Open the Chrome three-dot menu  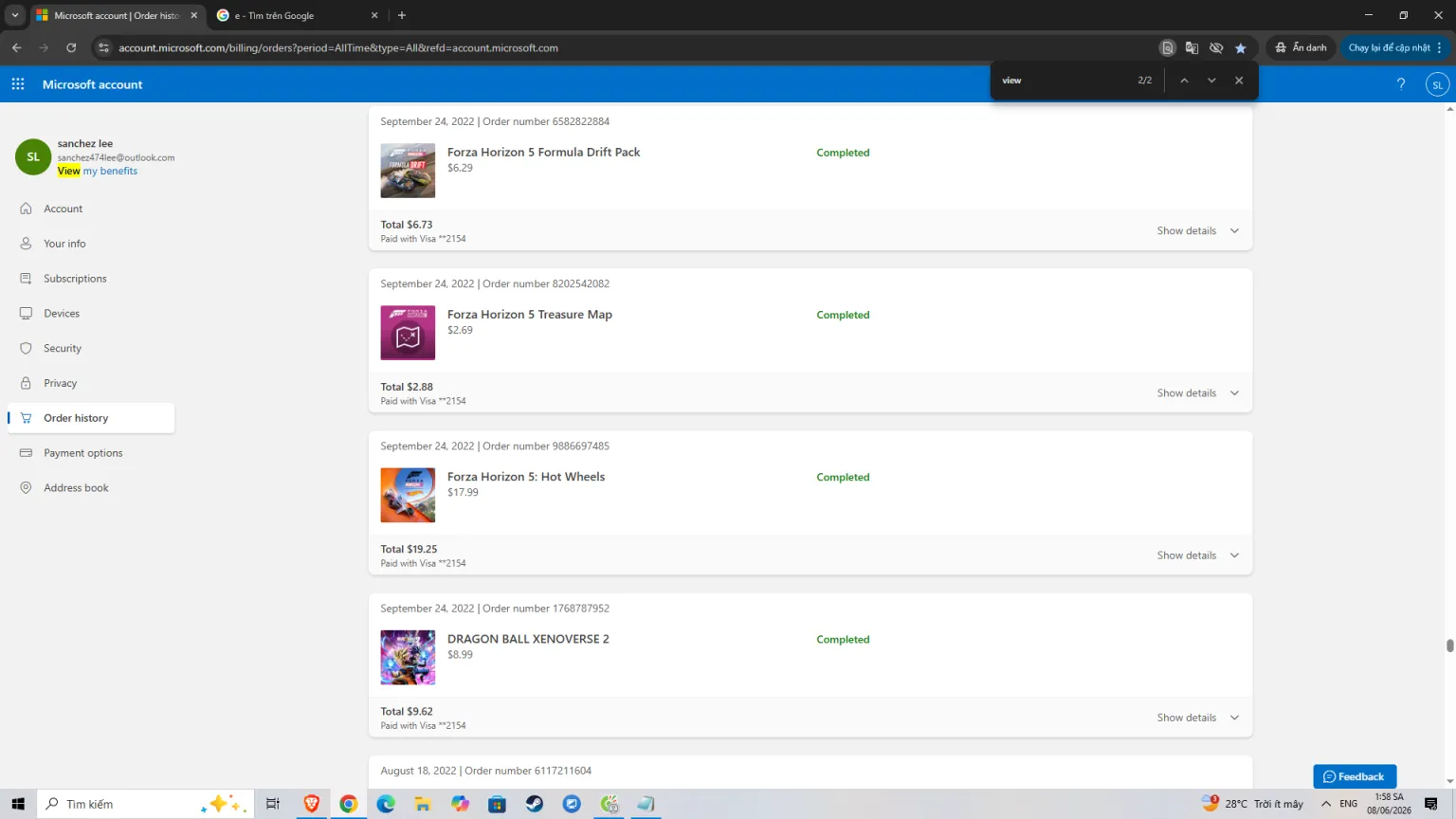(1439, 47)
